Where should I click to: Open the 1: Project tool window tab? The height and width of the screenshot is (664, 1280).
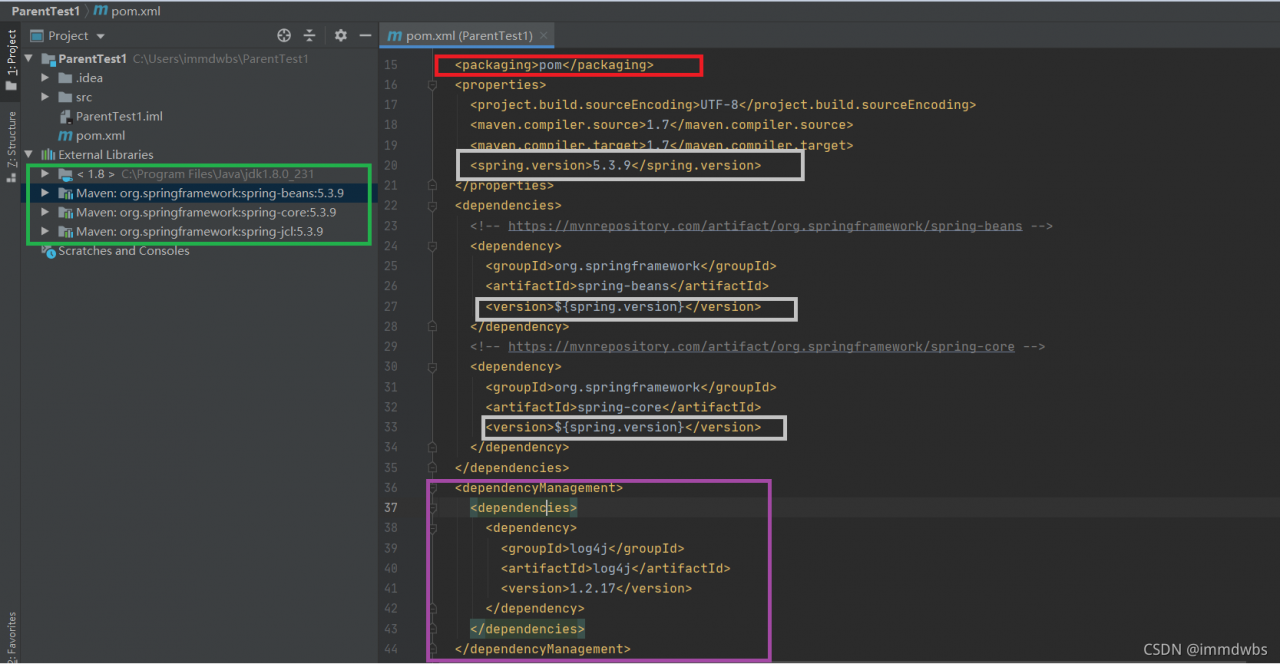[11, 54]
